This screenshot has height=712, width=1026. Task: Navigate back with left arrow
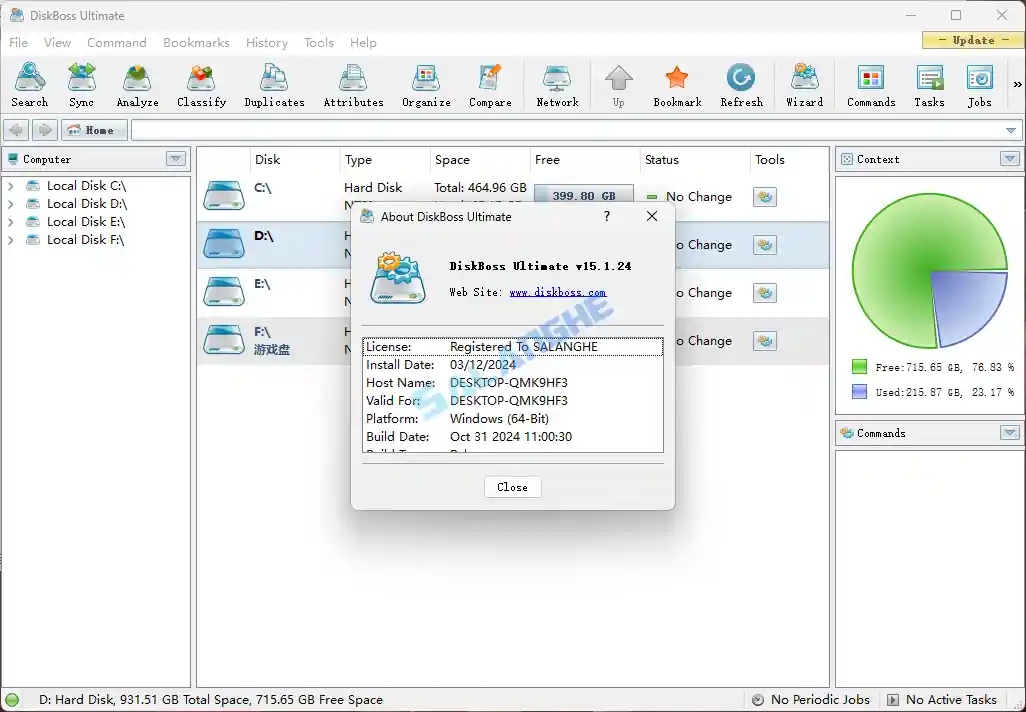tap(16, 130)
